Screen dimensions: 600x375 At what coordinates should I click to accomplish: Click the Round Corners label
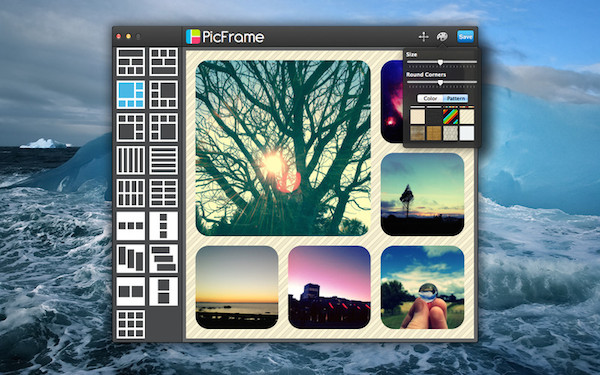426,74
